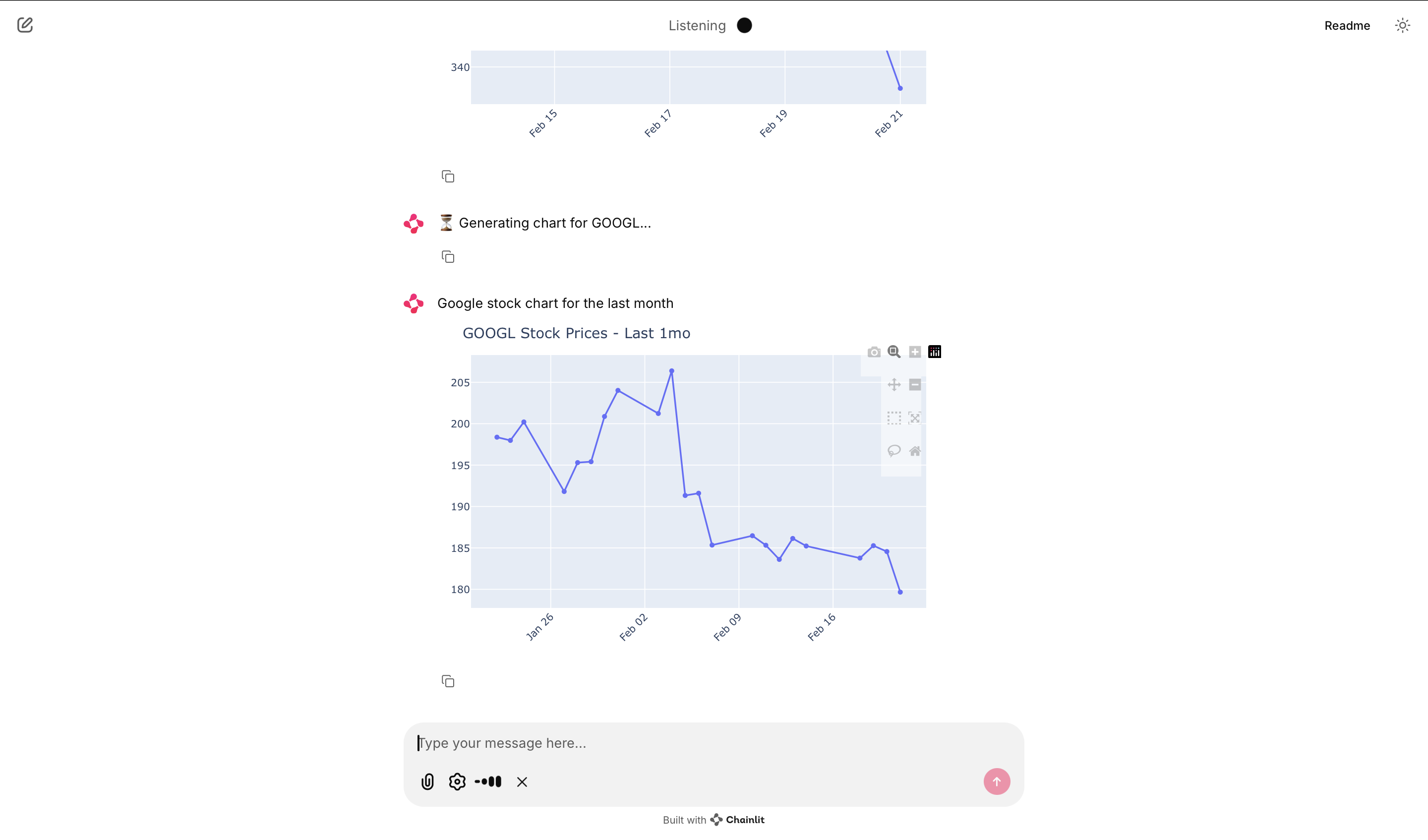
Task: Click the audio waveform voice indicator
Action: click(488, 781)
